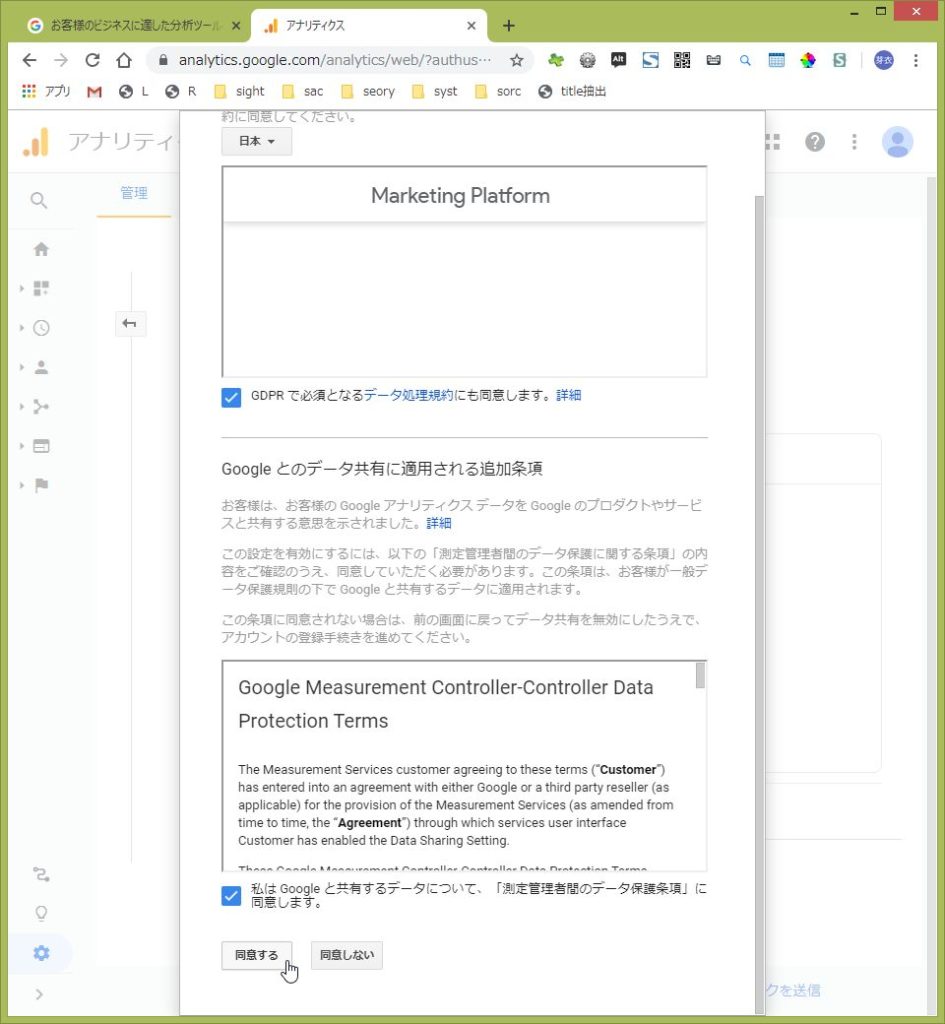Open the 日本 country dropdown
Screen dimensions: 945x1024
click(257, 141)
